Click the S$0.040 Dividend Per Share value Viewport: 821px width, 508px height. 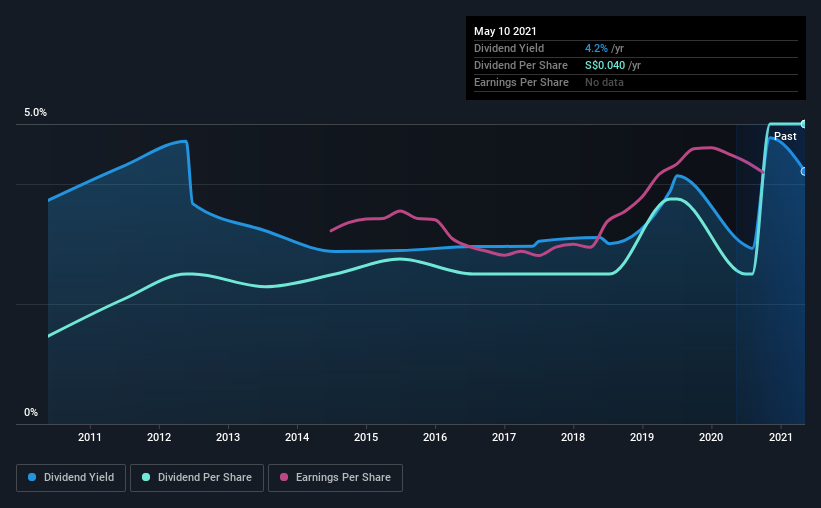point(605,65)
